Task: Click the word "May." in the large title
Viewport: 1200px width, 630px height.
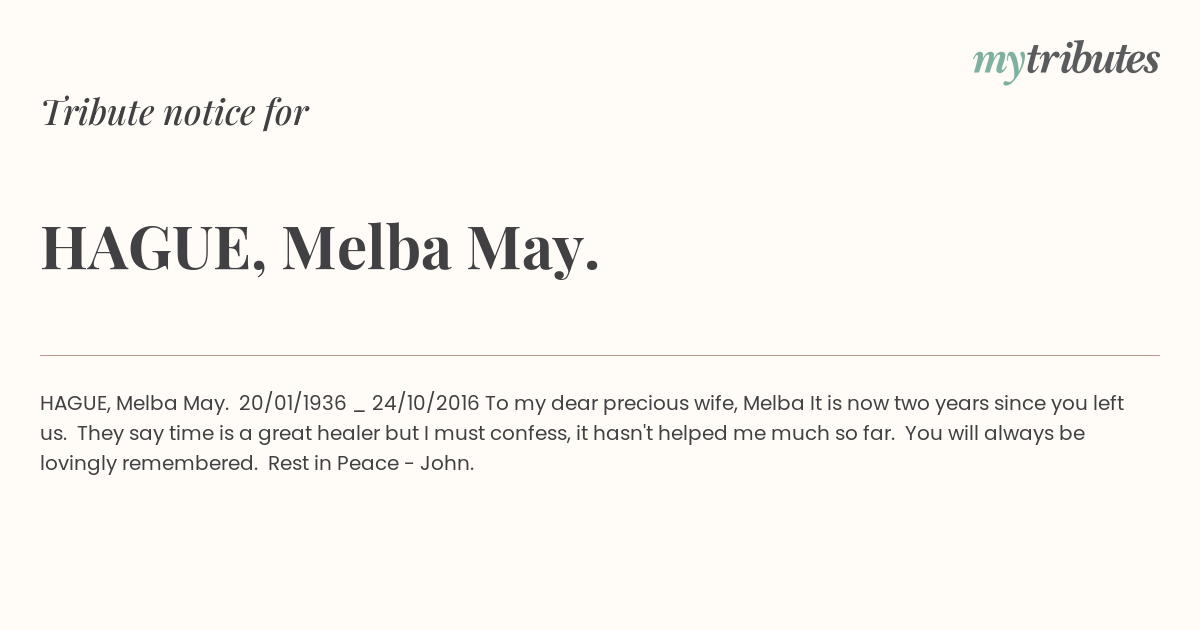Action: point(534,252)
